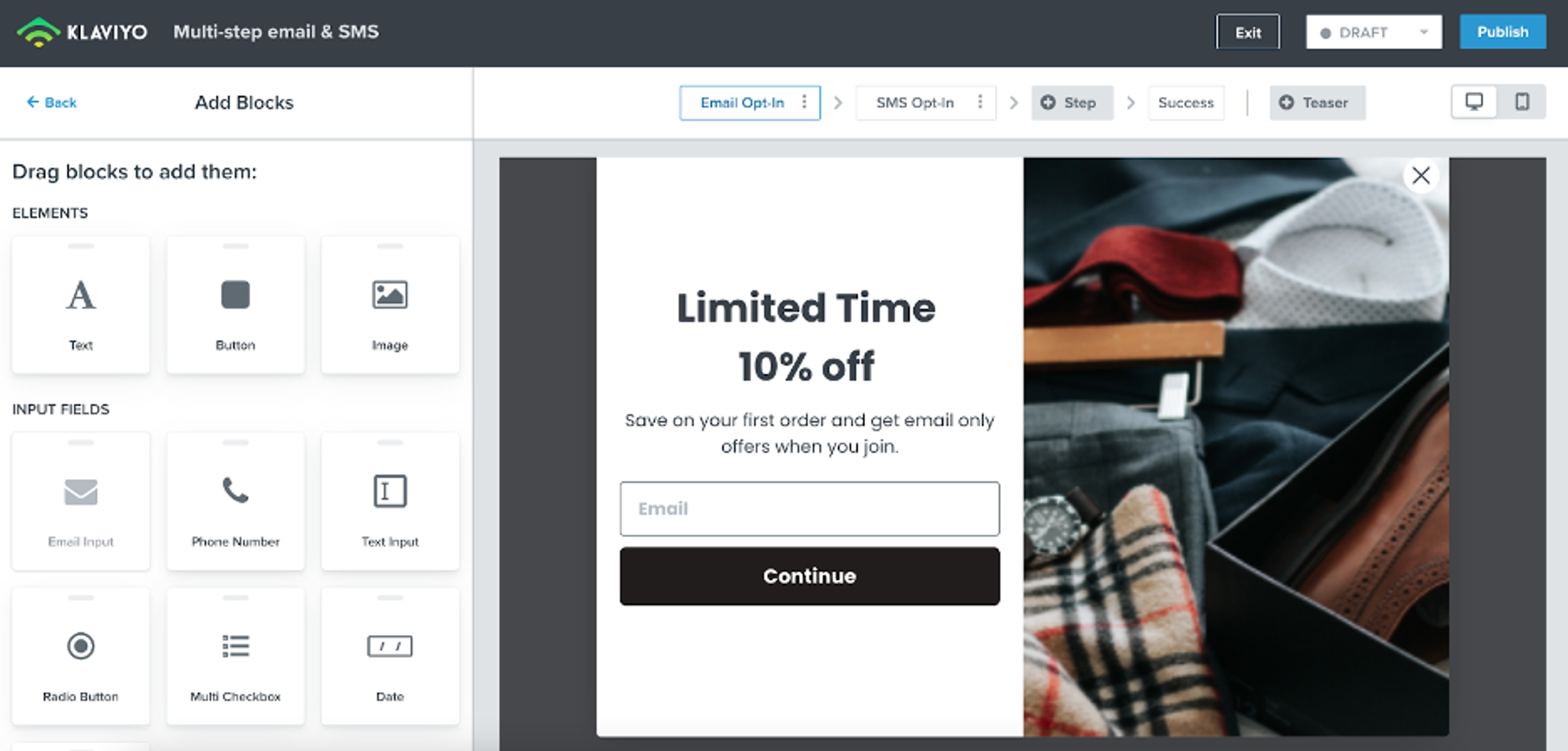The width and height of the screenshot is (1568, 751).
Task: Select the Radio Button block
Action: click(x=80, y=655)
